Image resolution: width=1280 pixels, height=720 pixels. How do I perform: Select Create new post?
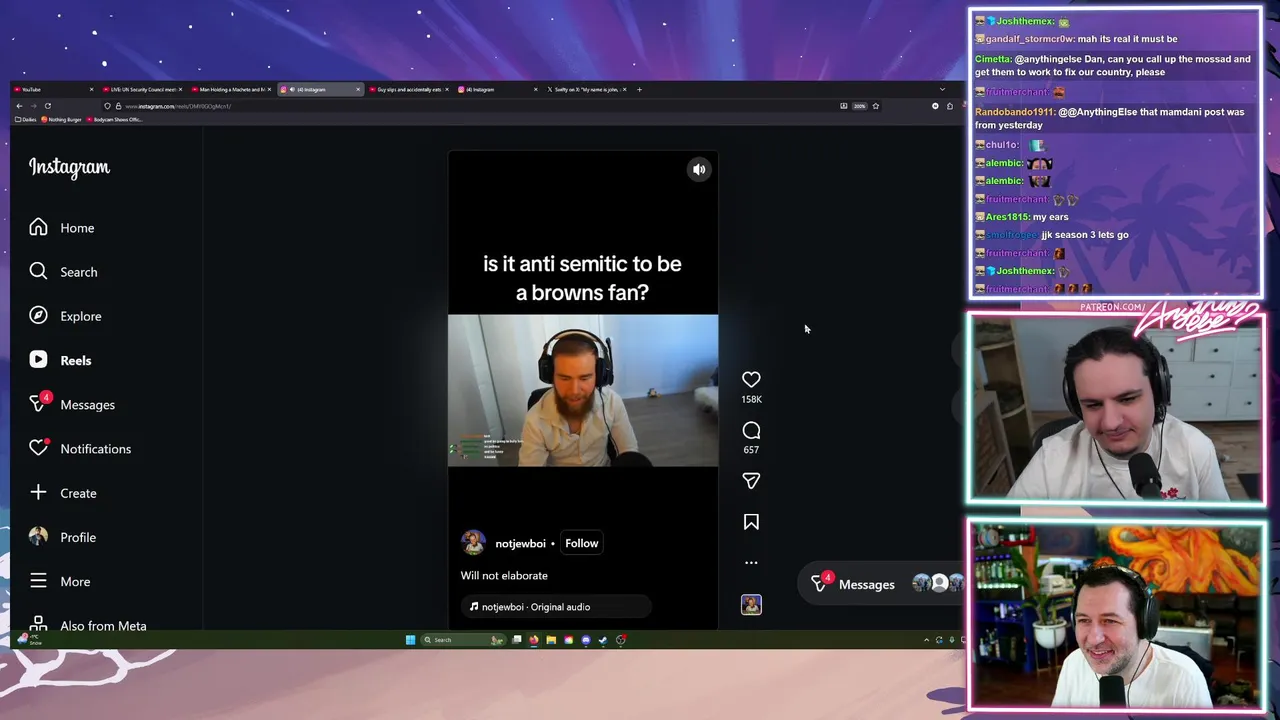[63, 493]
